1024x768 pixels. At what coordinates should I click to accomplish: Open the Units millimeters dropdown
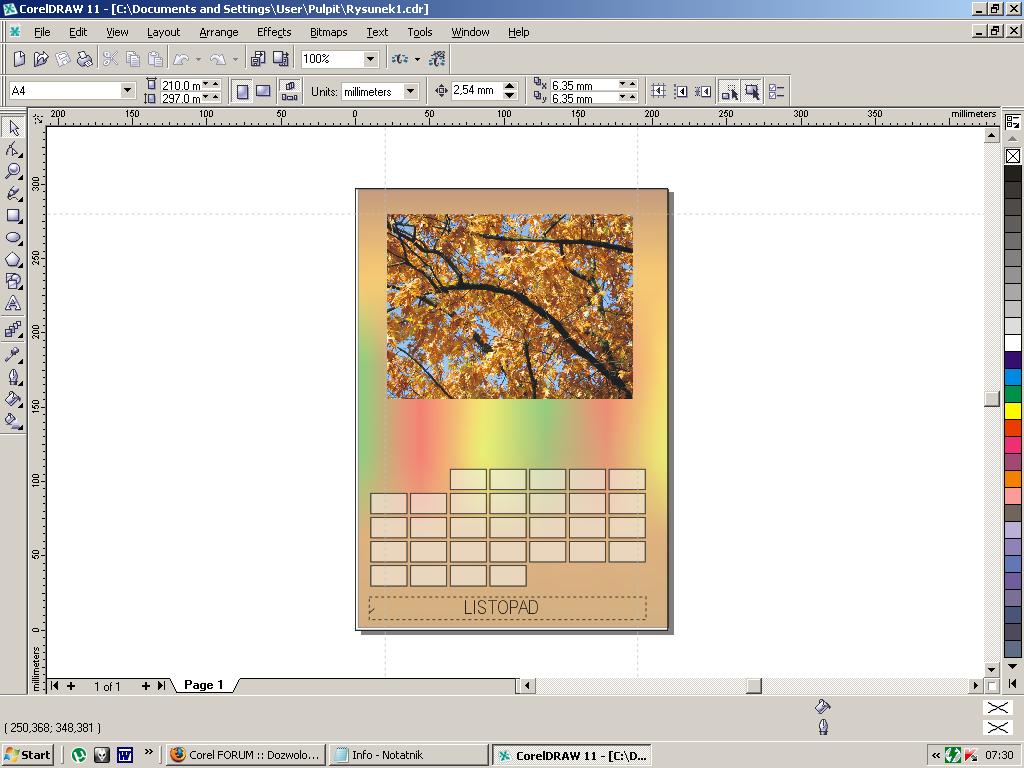[409, 91]
